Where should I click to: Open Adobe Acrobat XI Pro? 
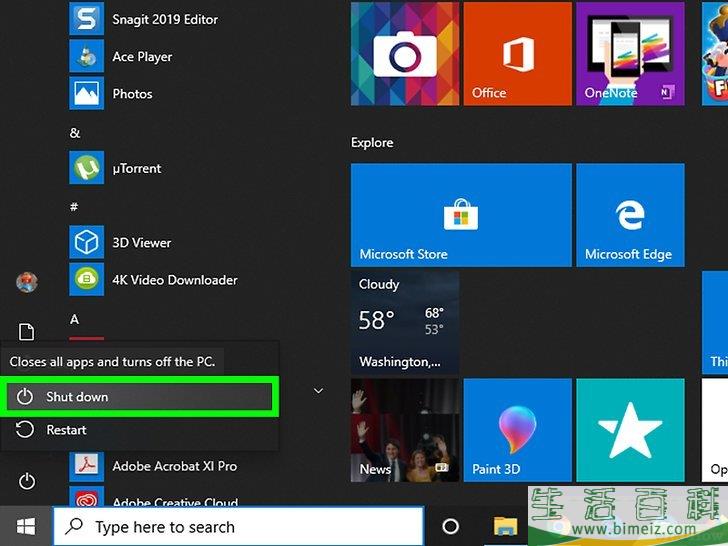click(x=174, y=466)
